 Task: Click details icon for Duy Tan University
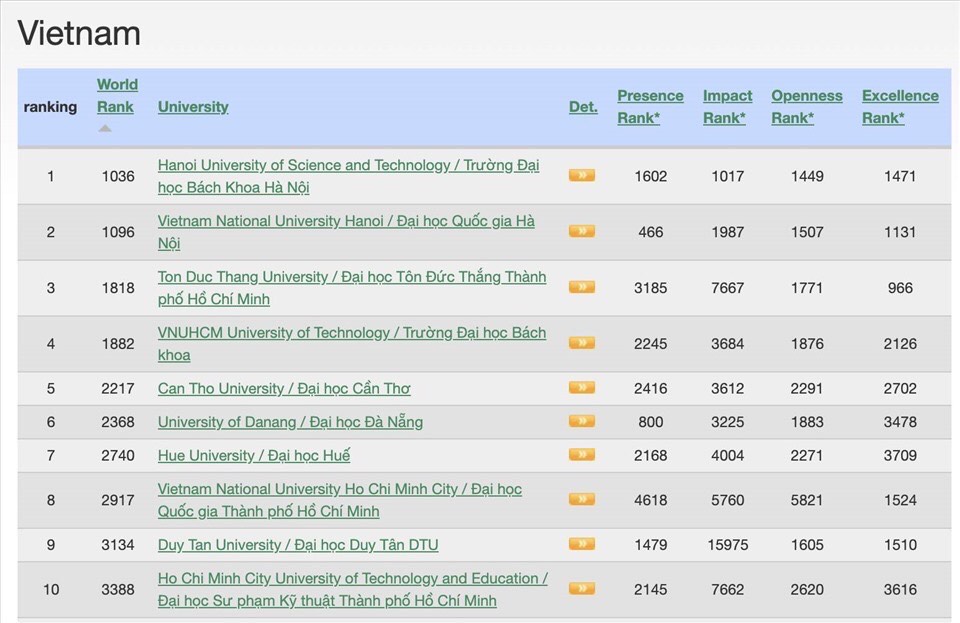pyautogui.click(x=581, y=544)
